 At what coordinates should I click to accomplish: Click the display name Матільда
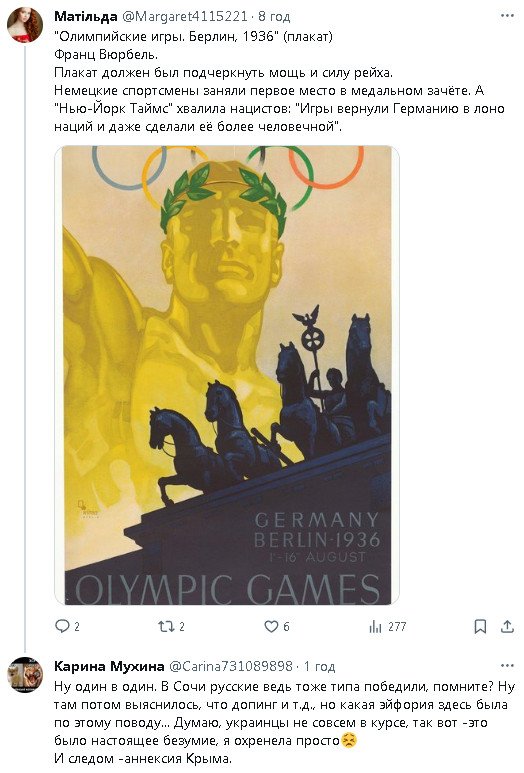(85, 16)
